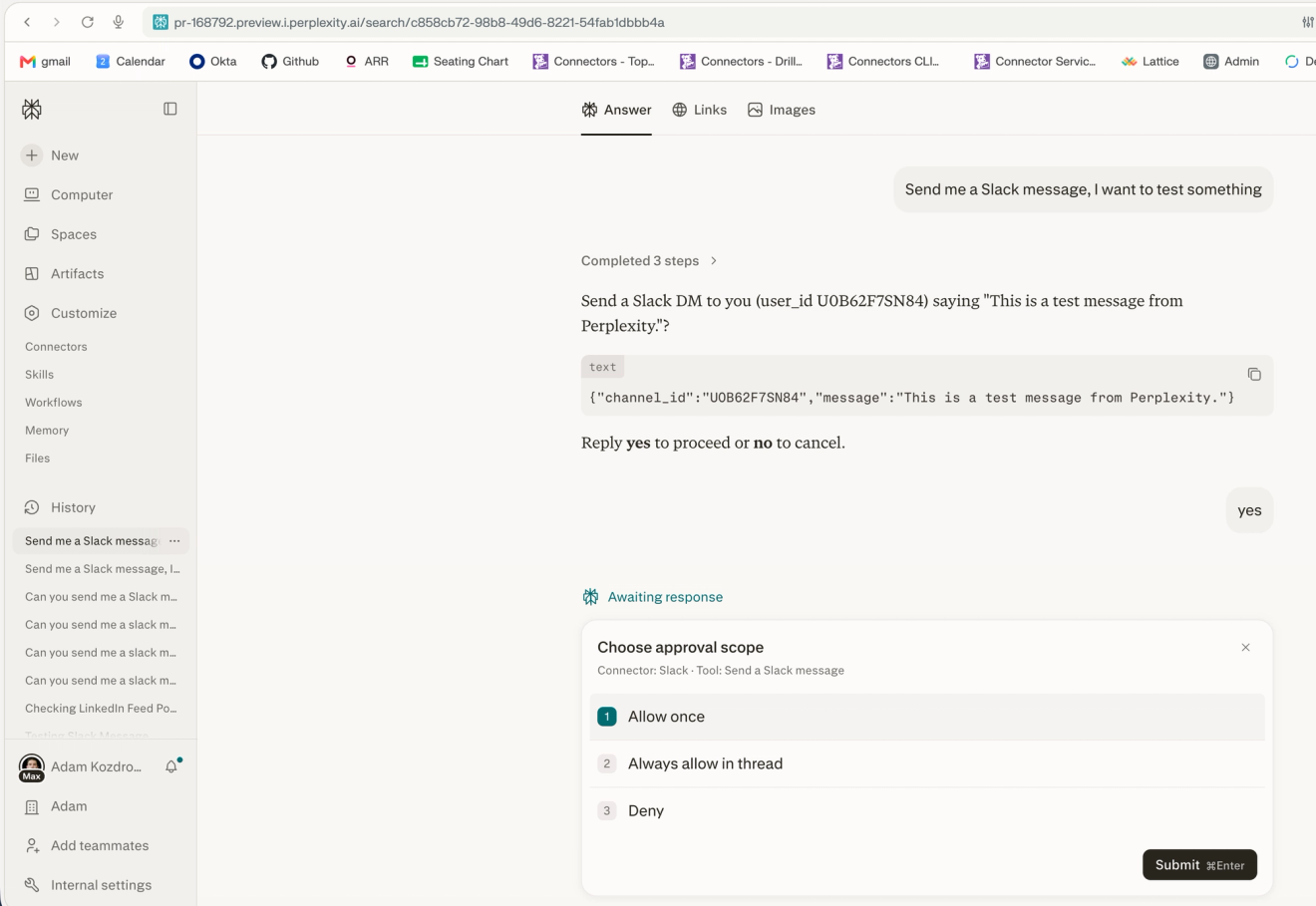1316x906 pixels.
Task: Open three-dot menu on selected history thread
Action: [x=174, y=541]
